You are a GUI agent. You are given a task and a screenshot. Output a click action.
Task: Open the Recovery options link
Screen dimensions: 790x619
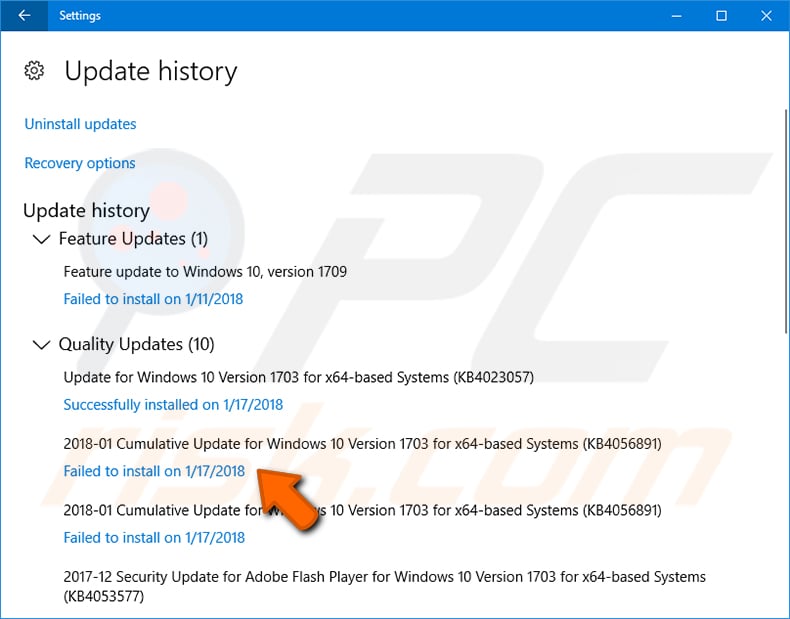click(x=80, y=163)
